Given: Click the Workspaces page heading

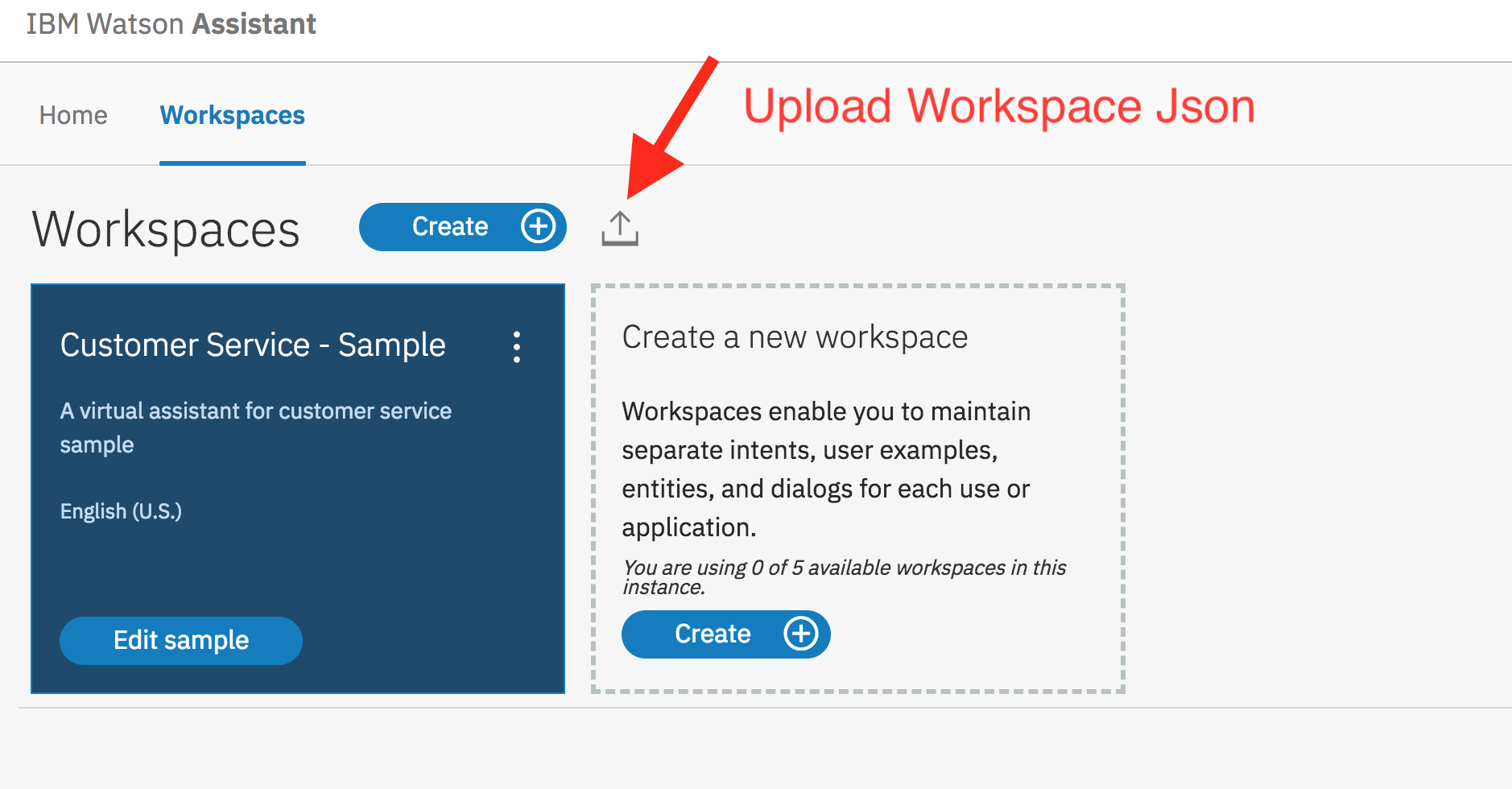Looking at the screenshot, I should click(166, 229).
